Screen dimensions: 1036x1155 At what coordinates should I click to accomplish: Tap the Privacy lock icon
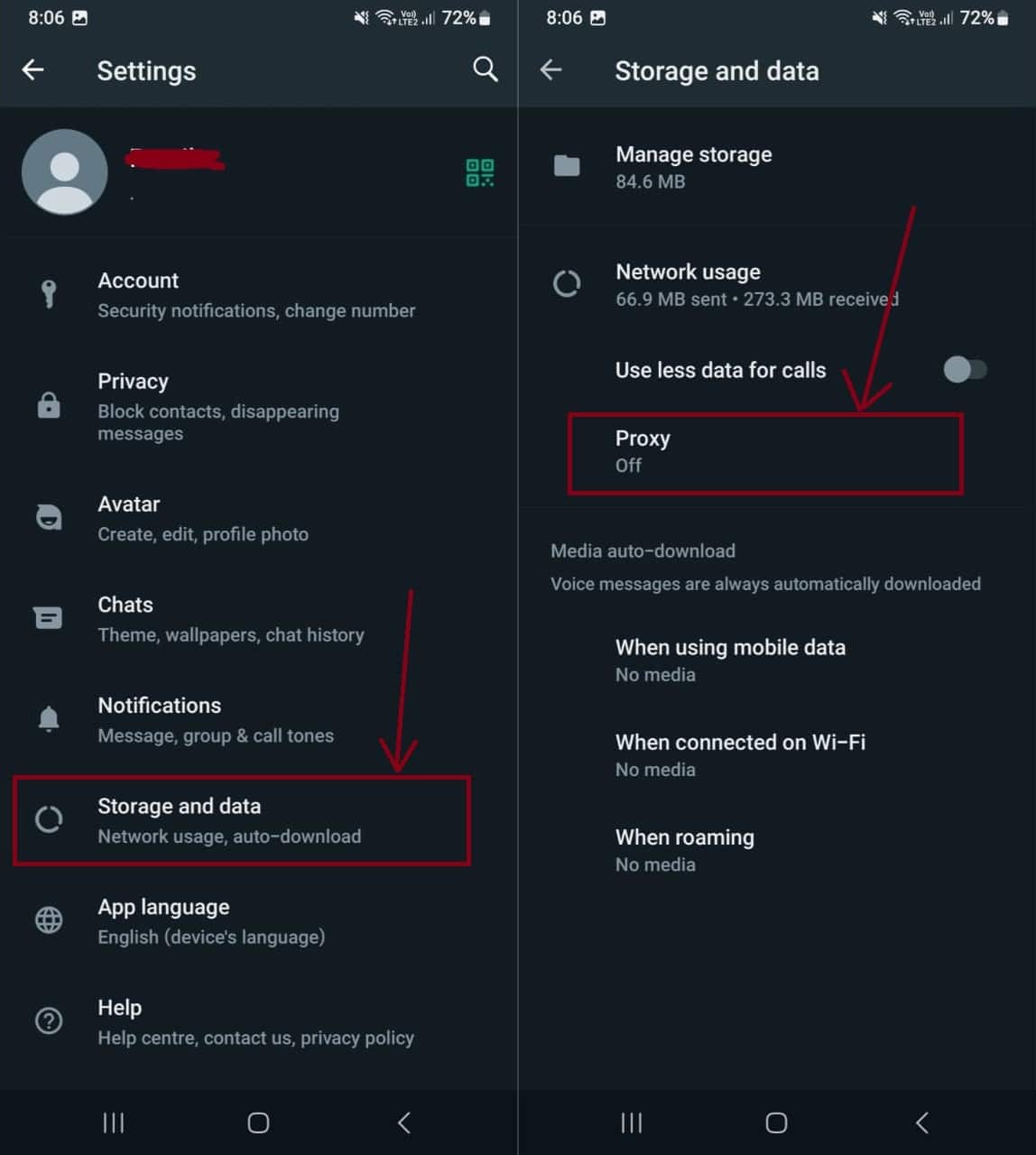(49, 406)
